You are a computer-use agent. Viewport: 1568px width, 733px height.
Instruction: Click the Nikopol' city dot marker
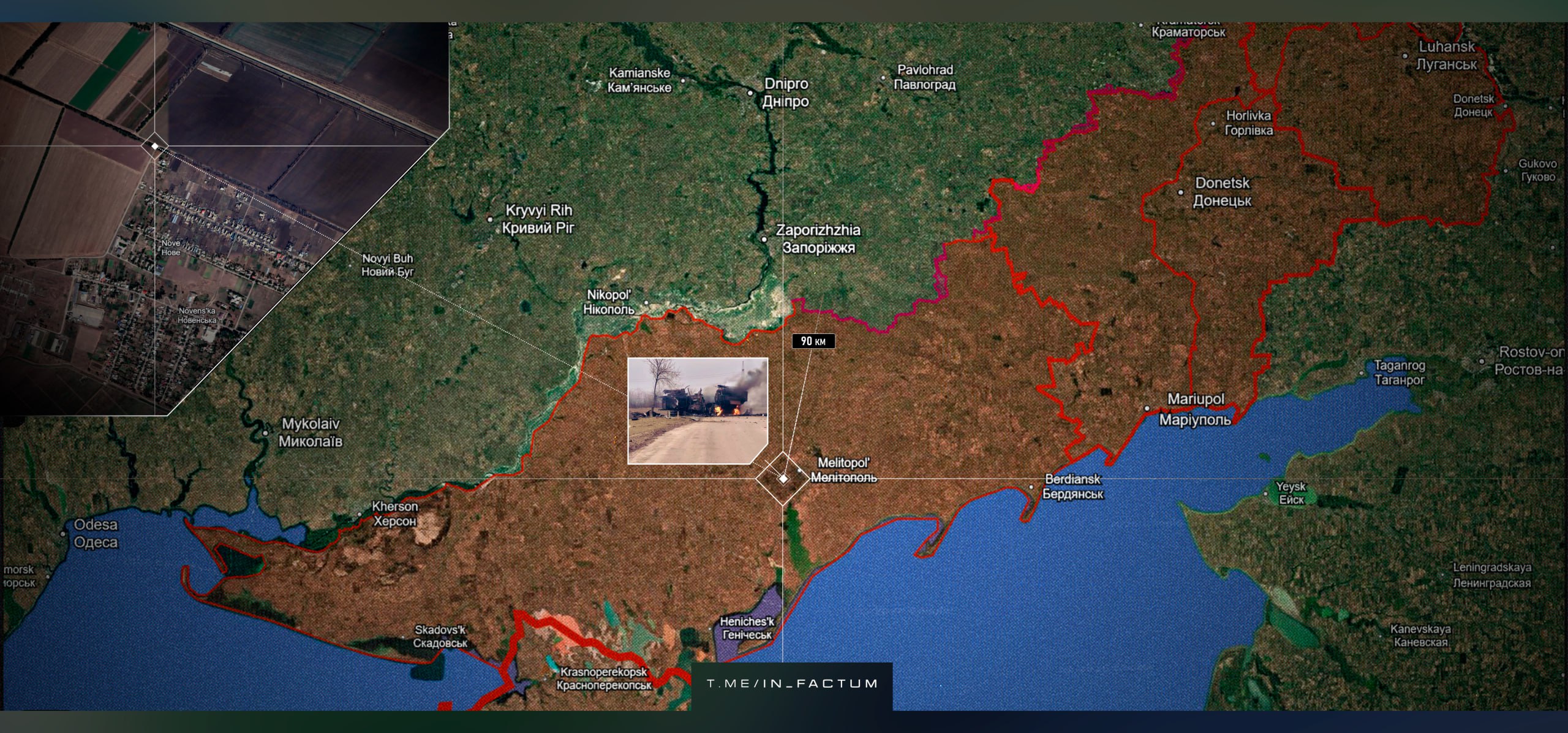pos(646,302)
